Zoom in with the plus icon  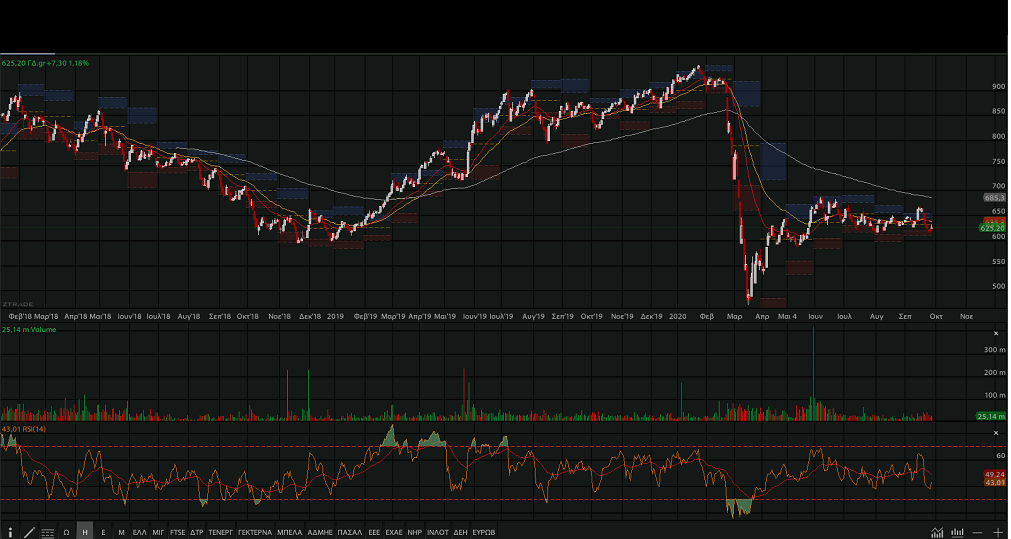point(997,532)
